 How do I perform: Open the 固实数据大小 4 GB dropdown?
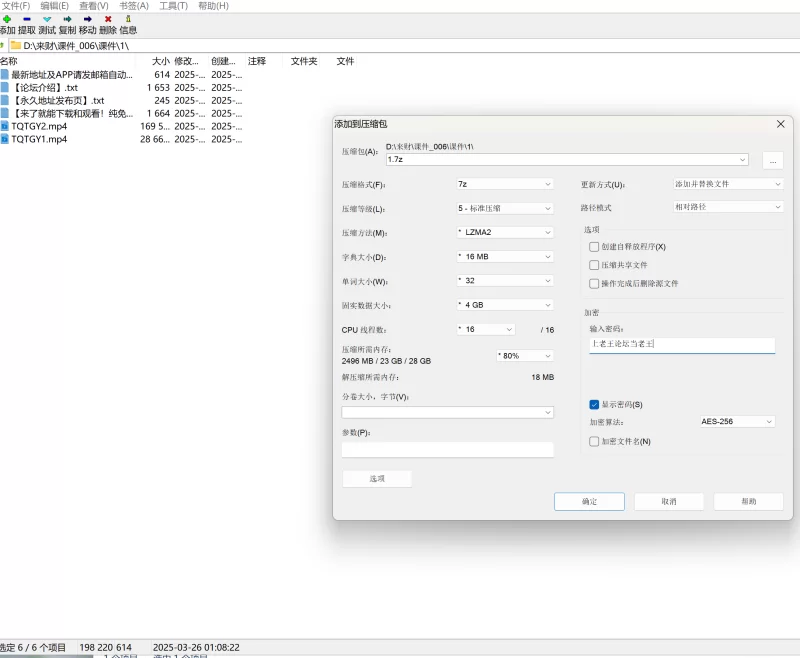tap(505, 305)
